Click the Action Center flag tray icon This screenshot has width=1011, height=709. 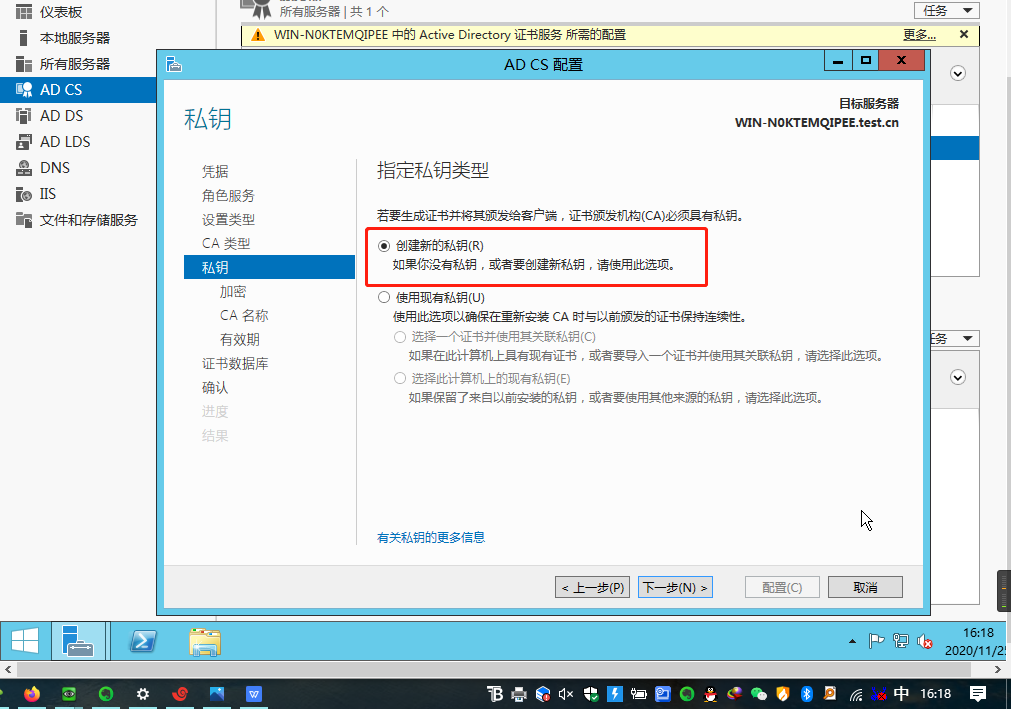(876, 641)
